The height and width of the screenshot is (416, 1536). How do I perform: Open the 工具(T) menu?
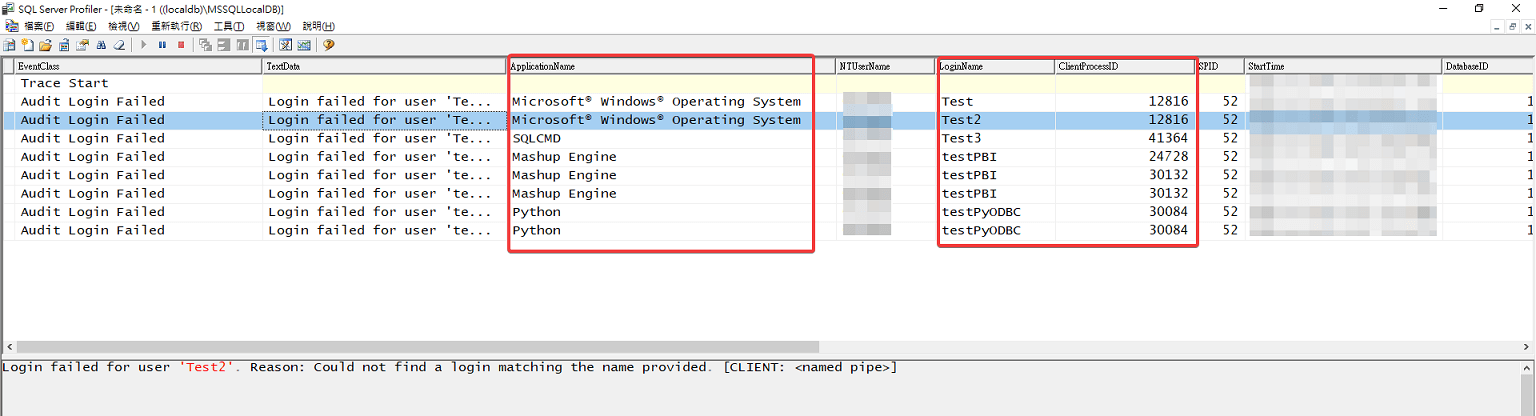pyautogui.click(x=229, y=26)
